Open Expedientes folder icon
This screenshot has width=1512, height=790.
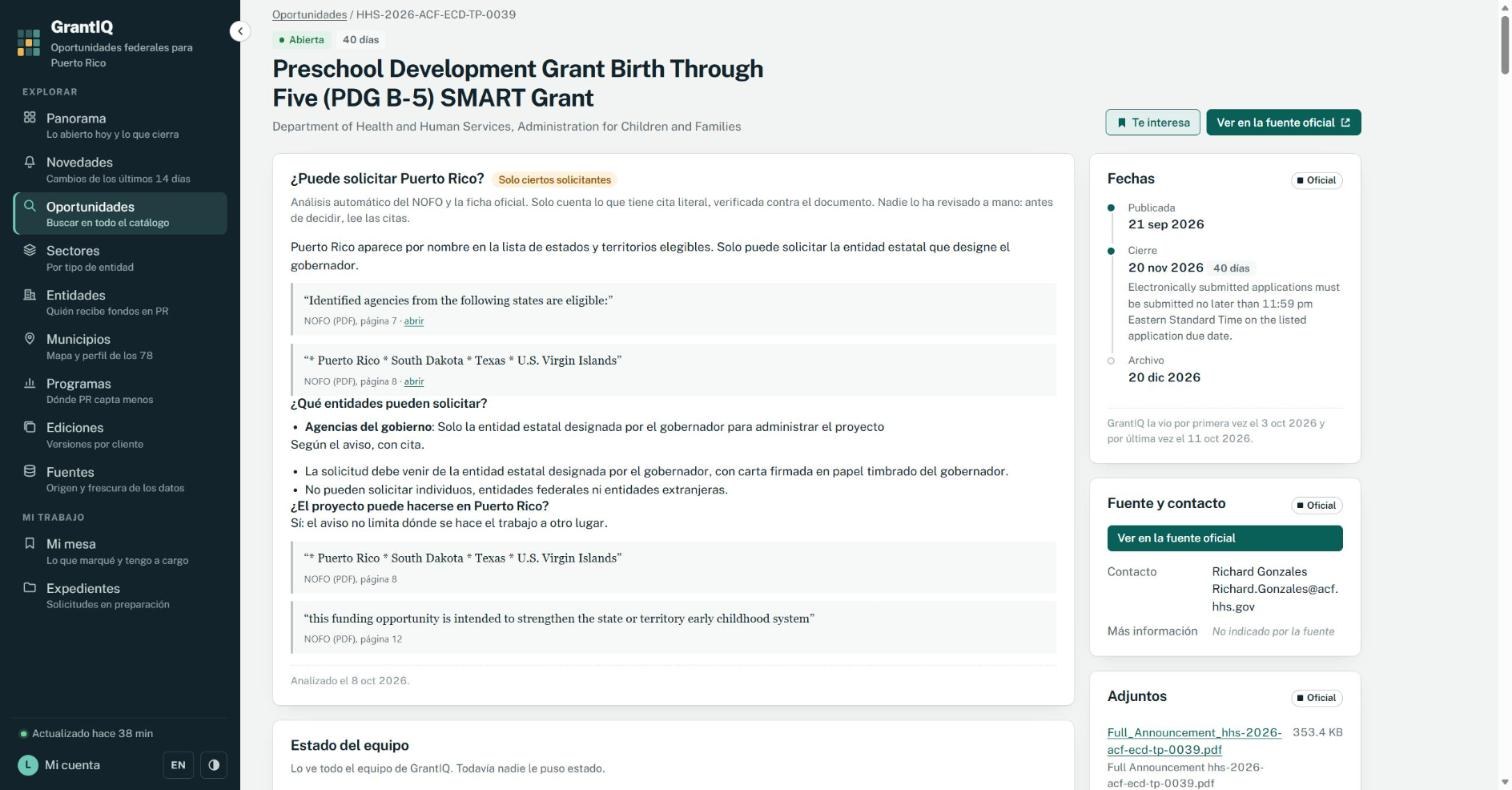pos(30,588)
